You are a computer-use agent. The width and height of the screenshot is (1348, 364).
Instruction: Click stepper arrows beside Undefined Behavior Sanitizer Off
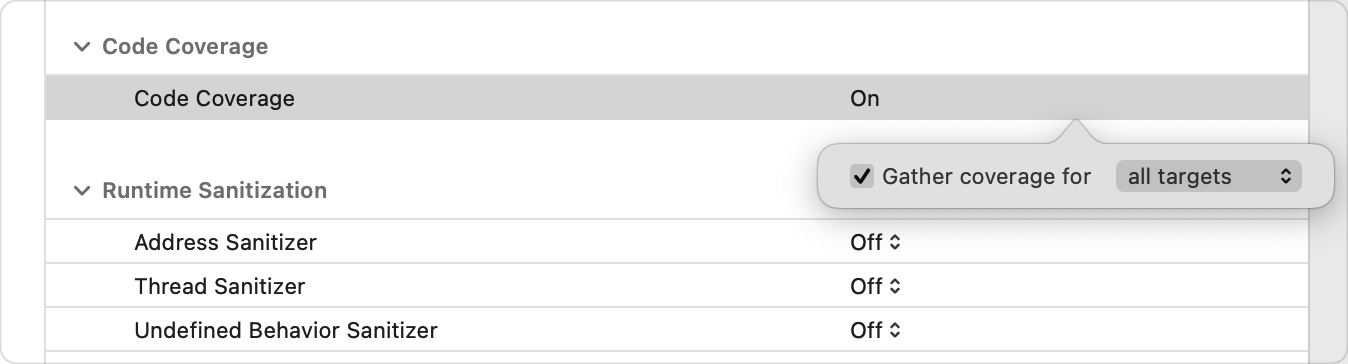click(895, 330)
